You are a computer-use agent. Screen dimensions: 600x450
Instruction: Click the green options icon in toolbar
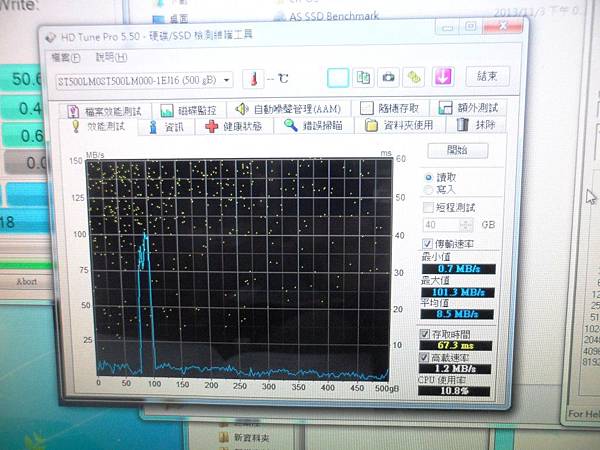pos(414,77)
